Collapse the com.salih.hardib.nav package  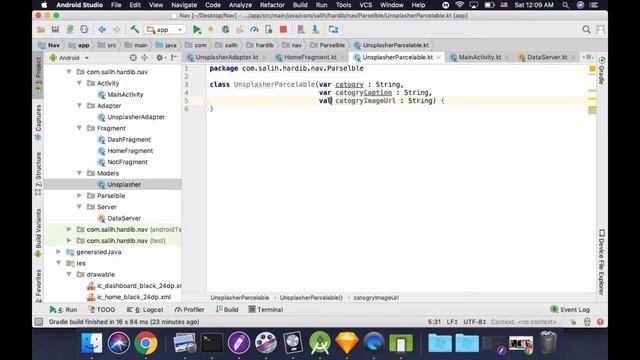pyautogui.click(x=69, y=72)
